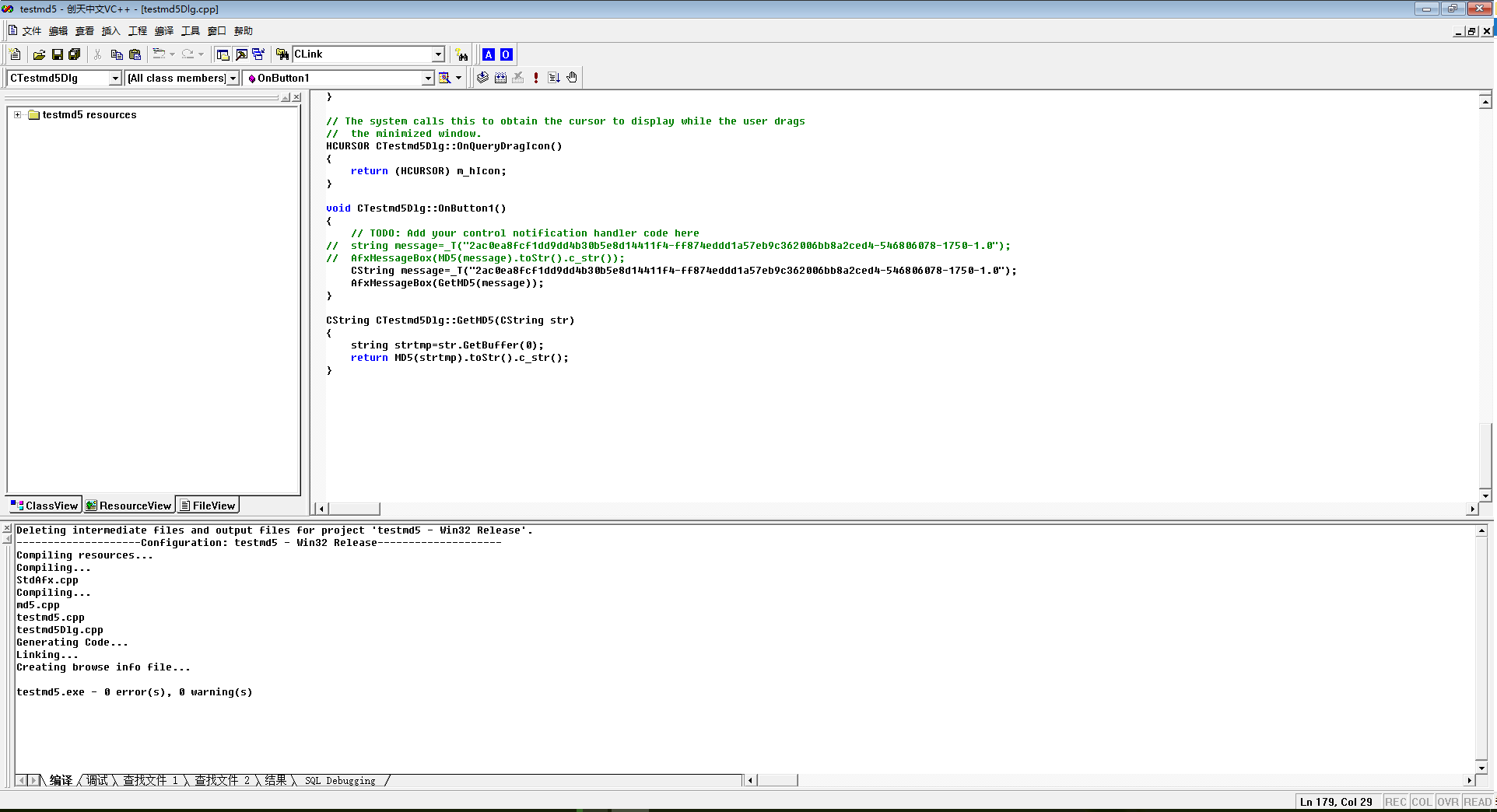Click the Find in Files icon
This screenshot has width=1497, height=812.
tap(282, 54)
